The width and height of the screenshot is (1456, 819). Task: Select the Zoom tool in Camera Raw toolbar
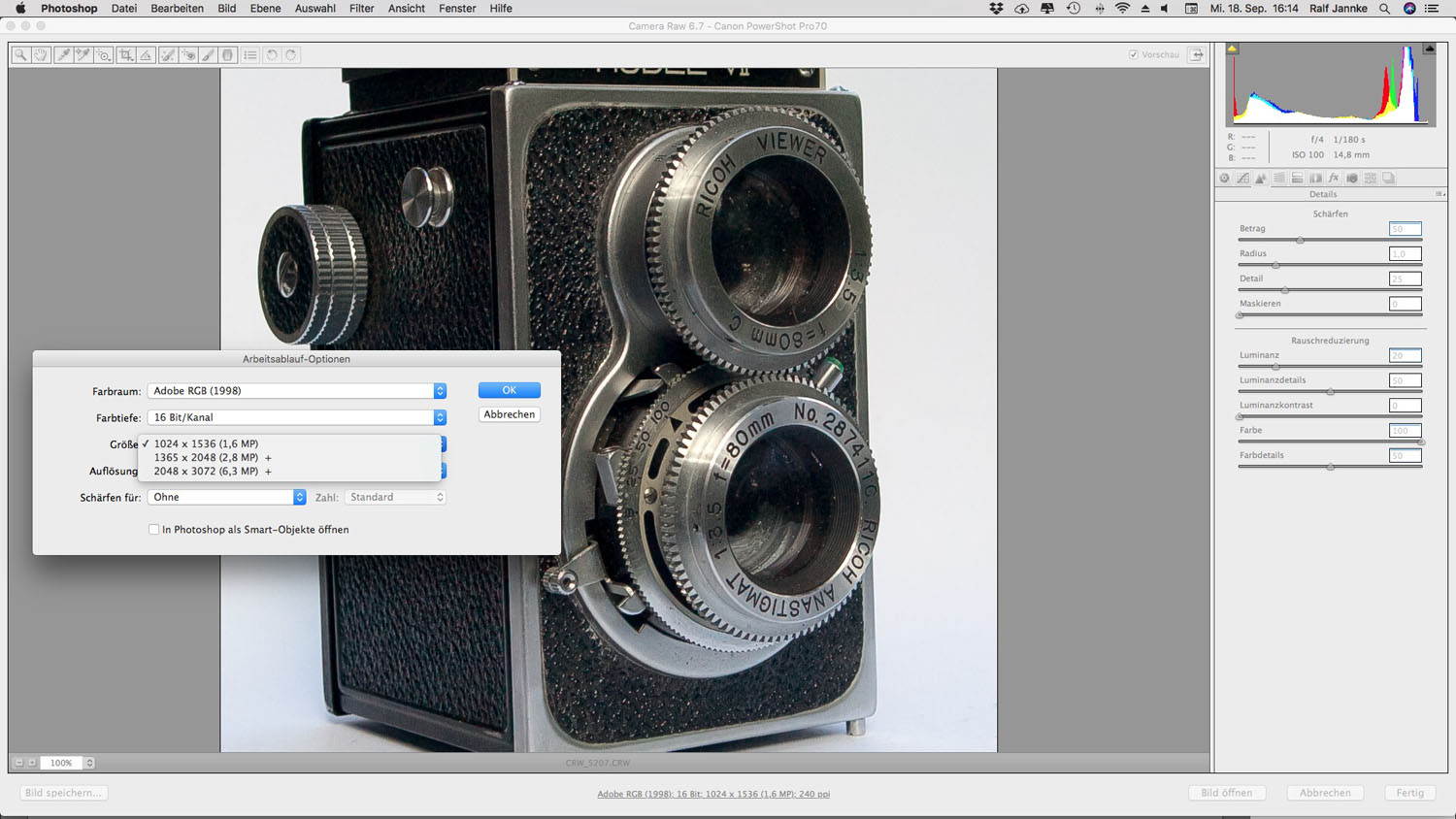20,55
